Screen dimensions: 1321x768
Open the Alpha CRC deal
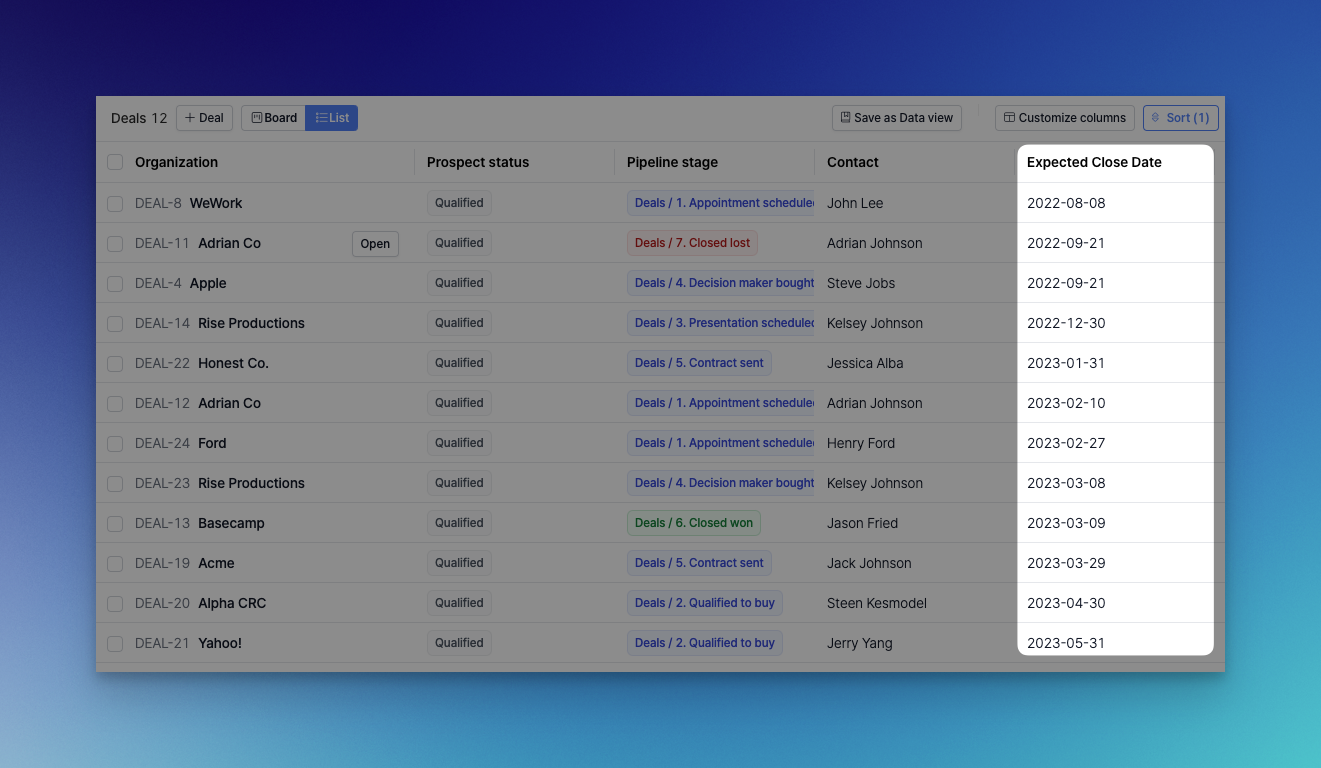[x=232, y=603]
